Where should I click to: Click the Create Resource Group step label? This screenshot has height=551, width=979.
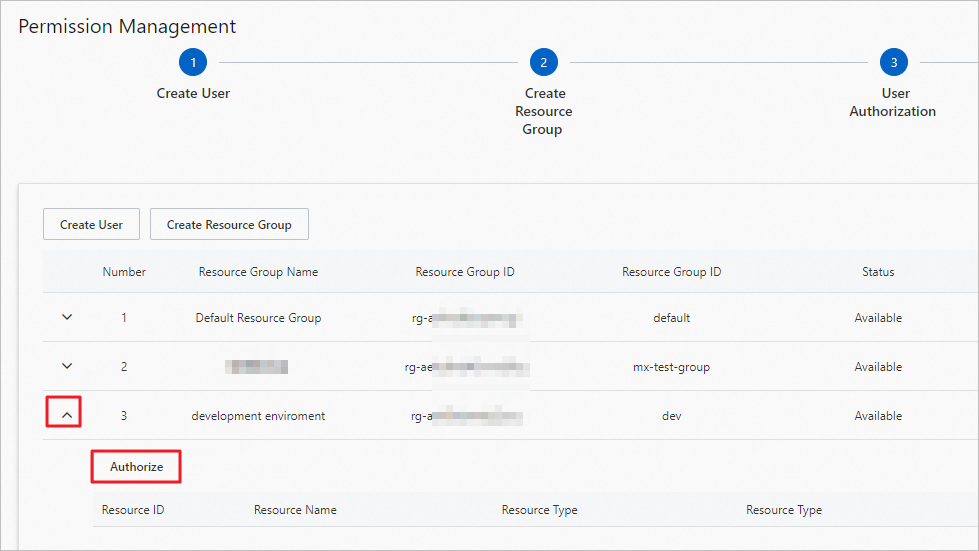pyautogui.click(x=544, y=111)
